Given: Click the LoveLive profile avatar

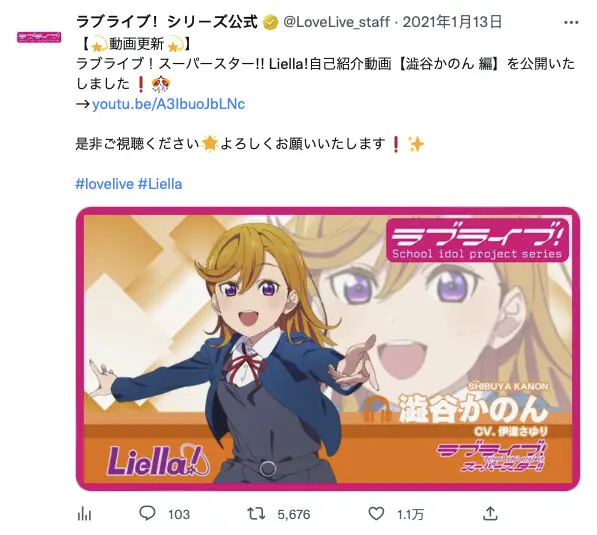Looking at the screenshot, I should click(39, 37).
